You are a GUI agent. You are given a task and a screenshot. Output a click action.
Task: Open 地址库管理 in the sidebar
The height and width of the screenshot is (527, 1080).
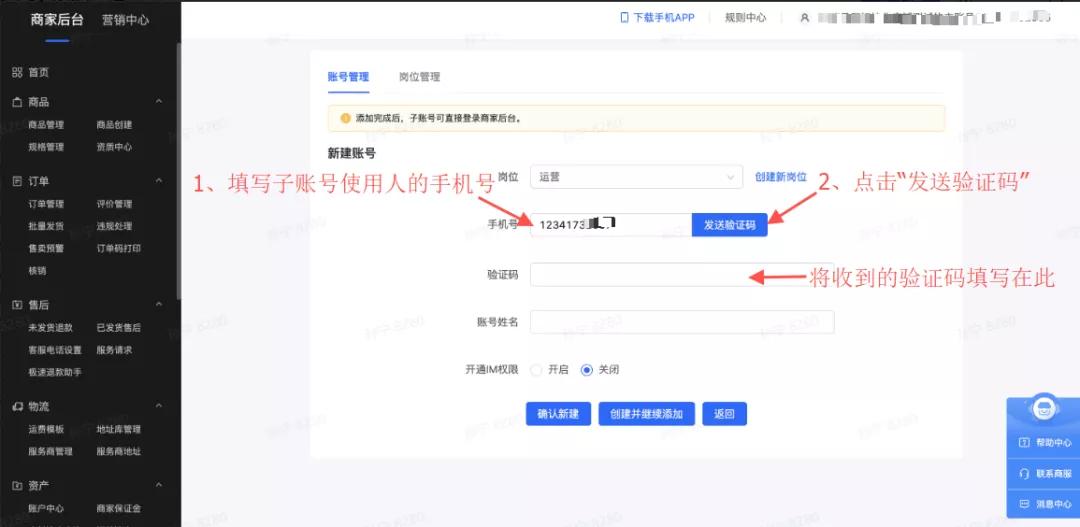118,429
